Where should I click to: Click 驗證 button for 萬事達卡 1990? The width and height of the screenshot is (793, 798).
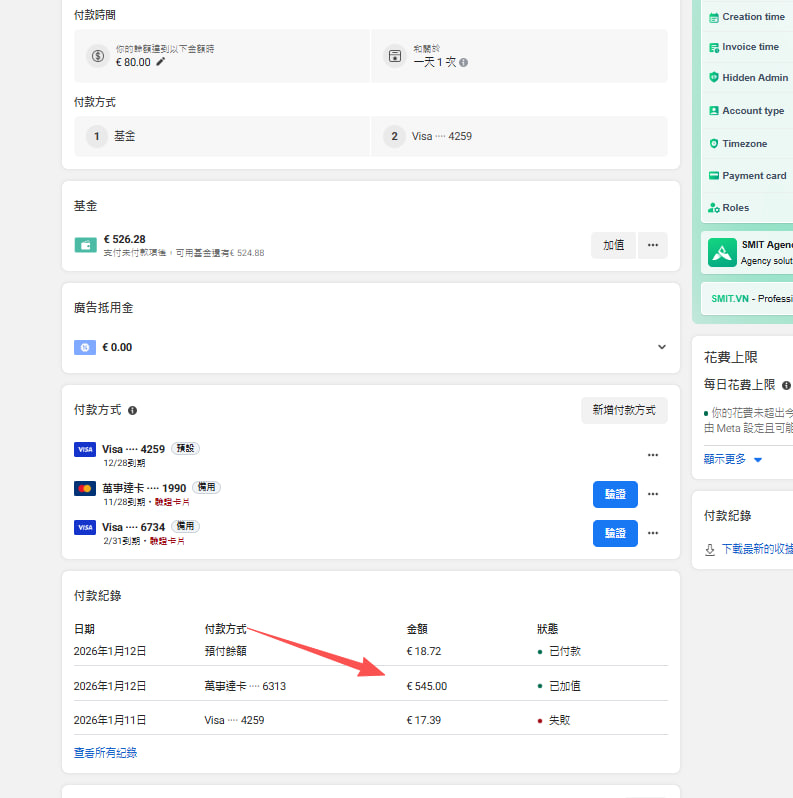pos(615,494)
